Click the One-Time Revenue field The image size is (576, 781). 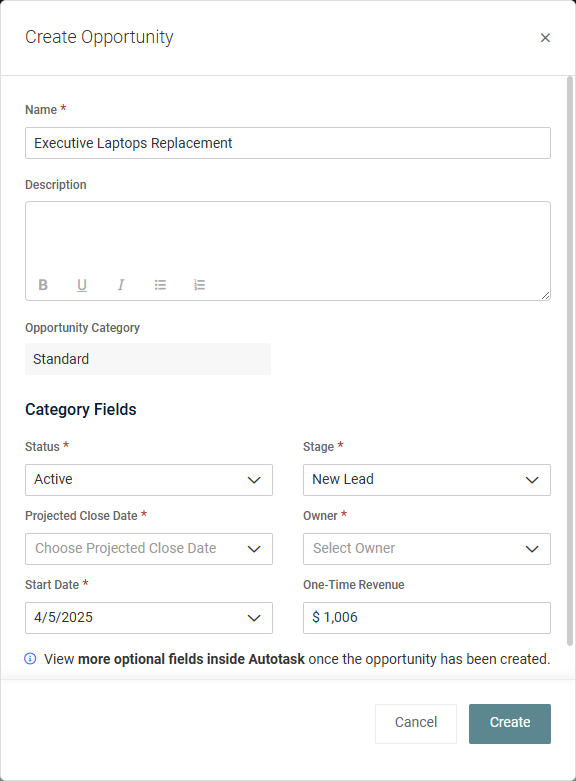pyautogui.click(x=427, y=618)
